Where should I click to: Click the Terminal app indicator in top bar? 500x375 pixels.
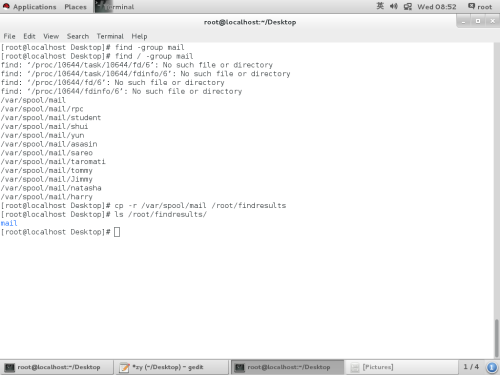pos(115,7)
